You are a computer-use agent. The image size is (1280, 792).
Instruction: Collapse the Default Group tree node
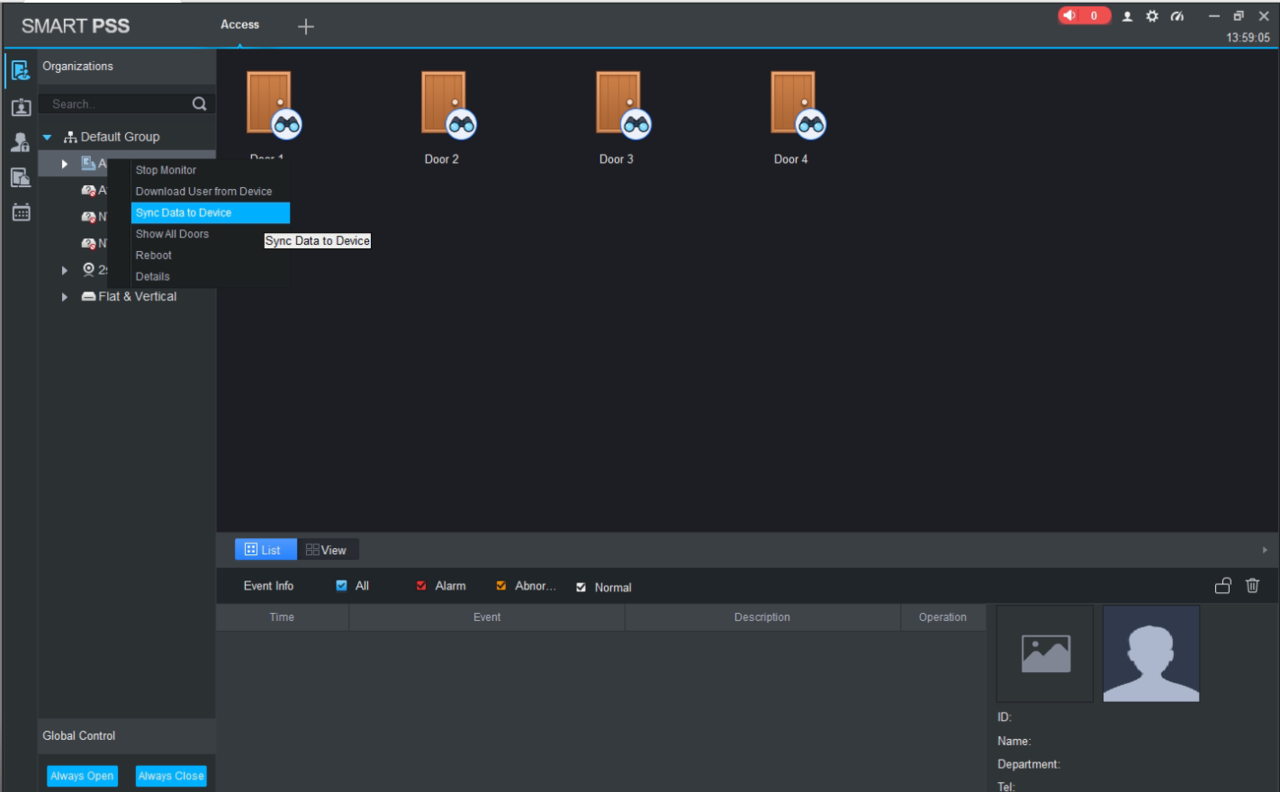[47, 137]
